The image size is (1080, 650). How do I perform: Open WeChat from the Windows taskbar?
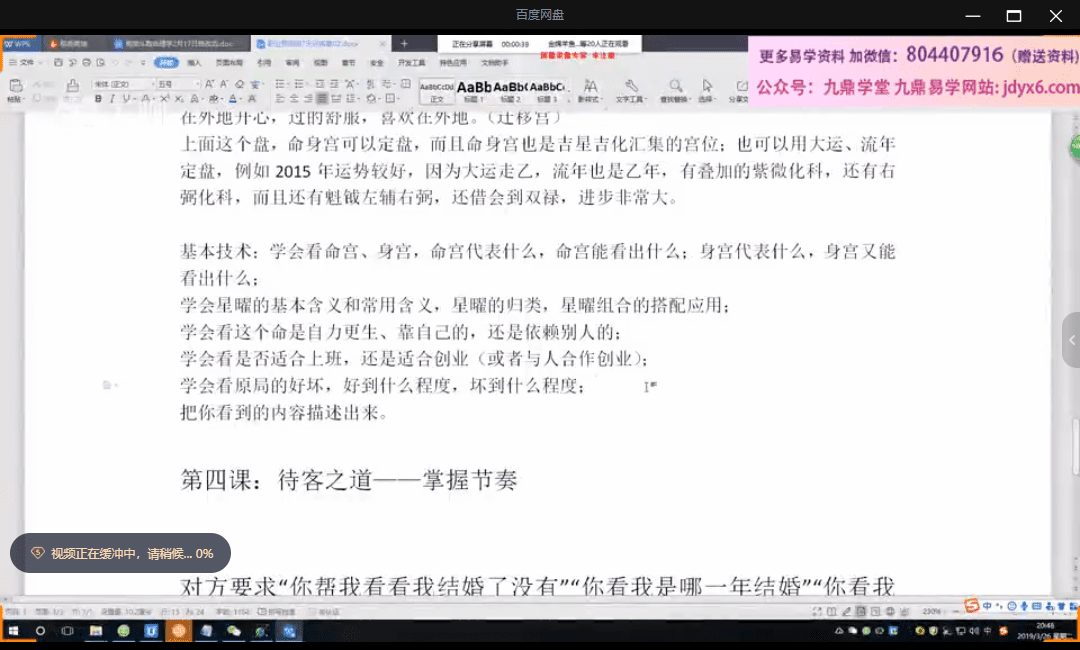click(x=233, y=631)
